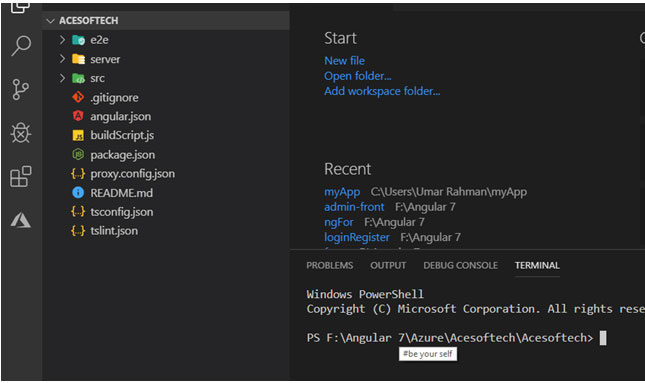Click the README.md info icon
Viewport: 645px width, 383px height.
(78, 193)
